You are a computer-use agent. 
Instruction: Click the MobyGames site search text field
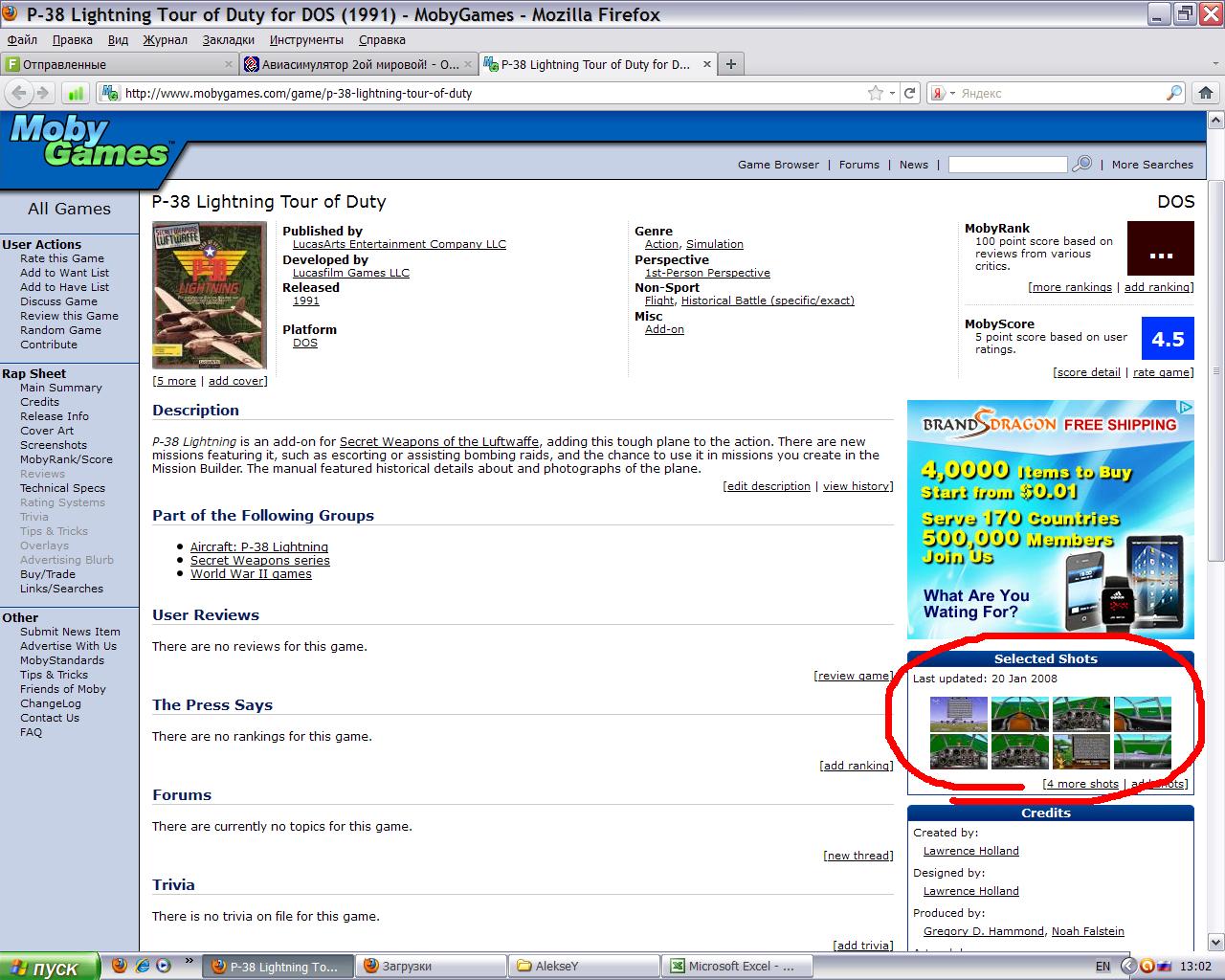click(1008, 165)
